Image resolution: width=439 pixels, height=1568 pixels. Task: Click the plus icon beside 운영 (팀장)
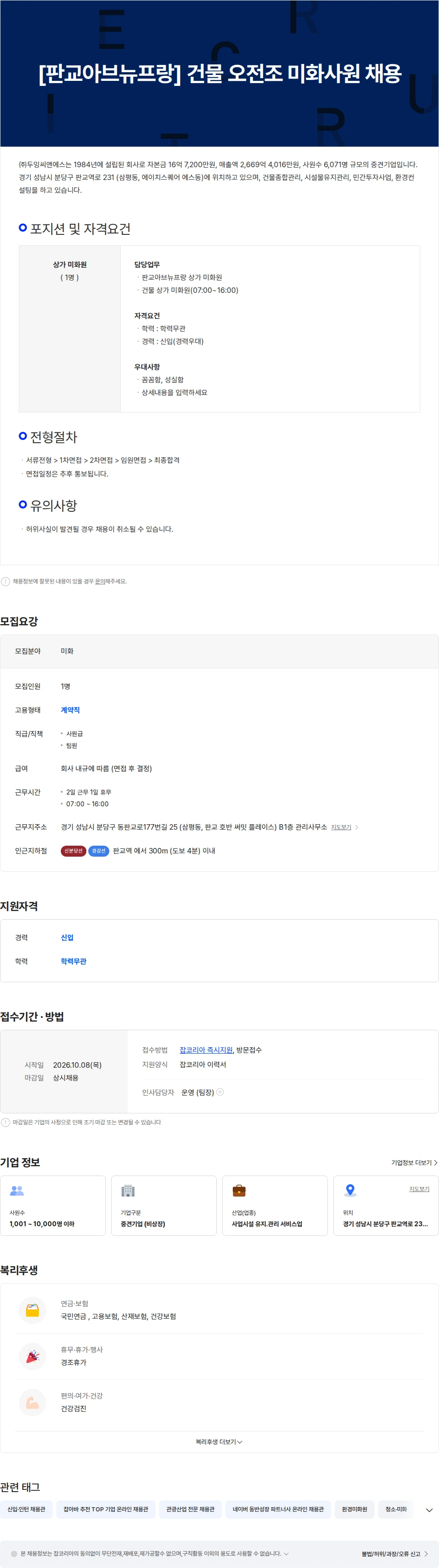pyautogui.click(x=220, y=1092)
